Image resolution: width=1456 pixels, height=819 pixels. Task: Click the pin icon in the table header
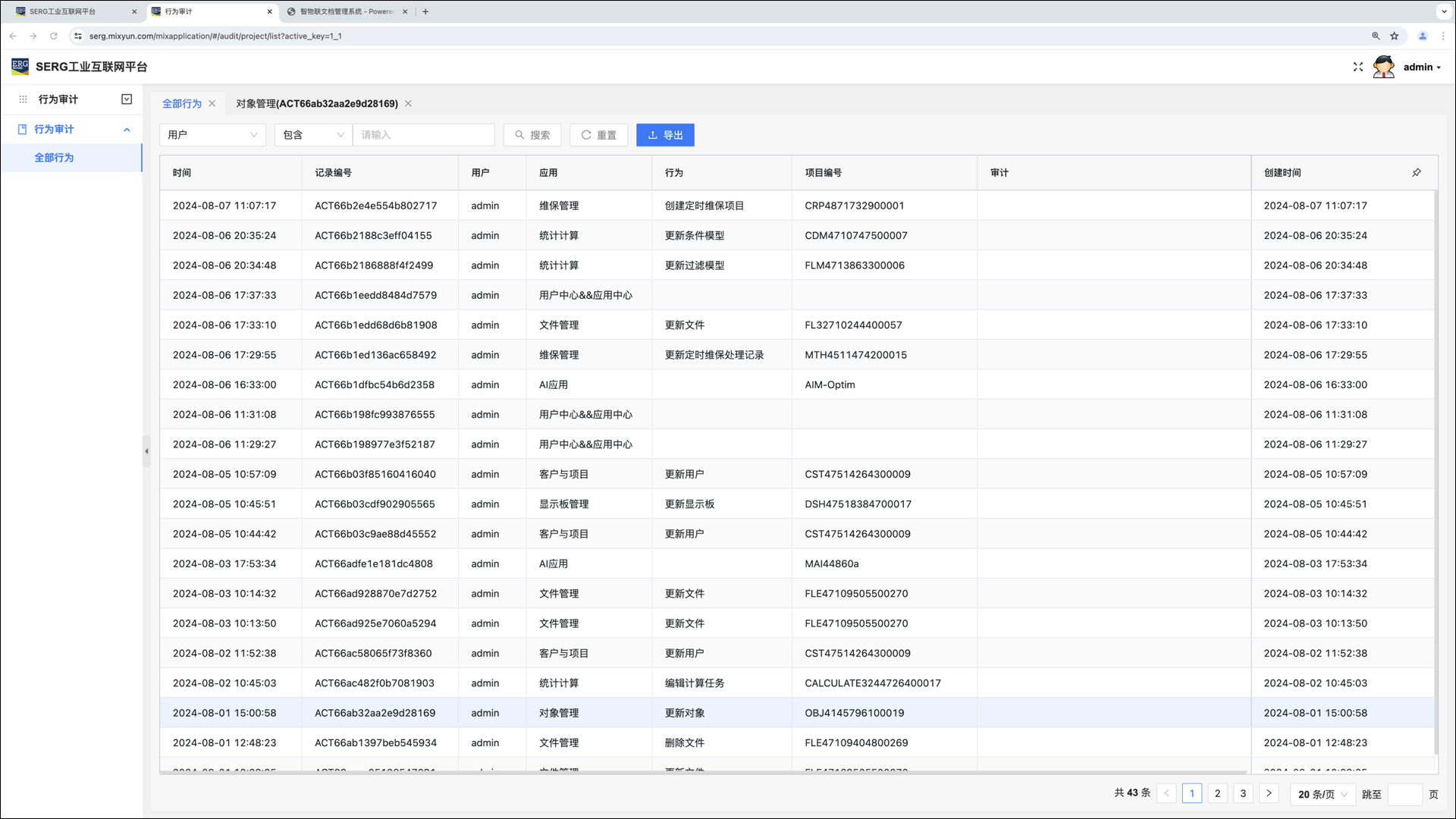point(1416,173)
